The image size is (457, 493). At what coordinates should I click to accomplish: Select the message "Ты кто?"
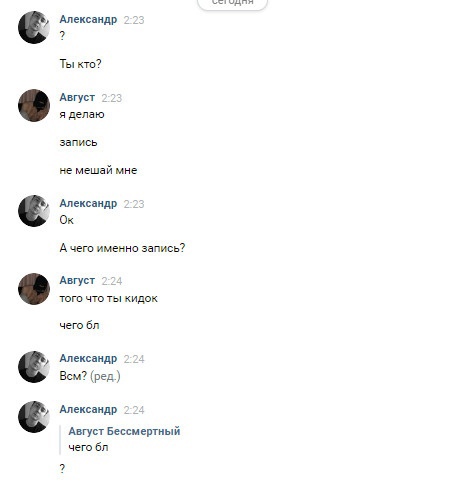tap(80, 64)
